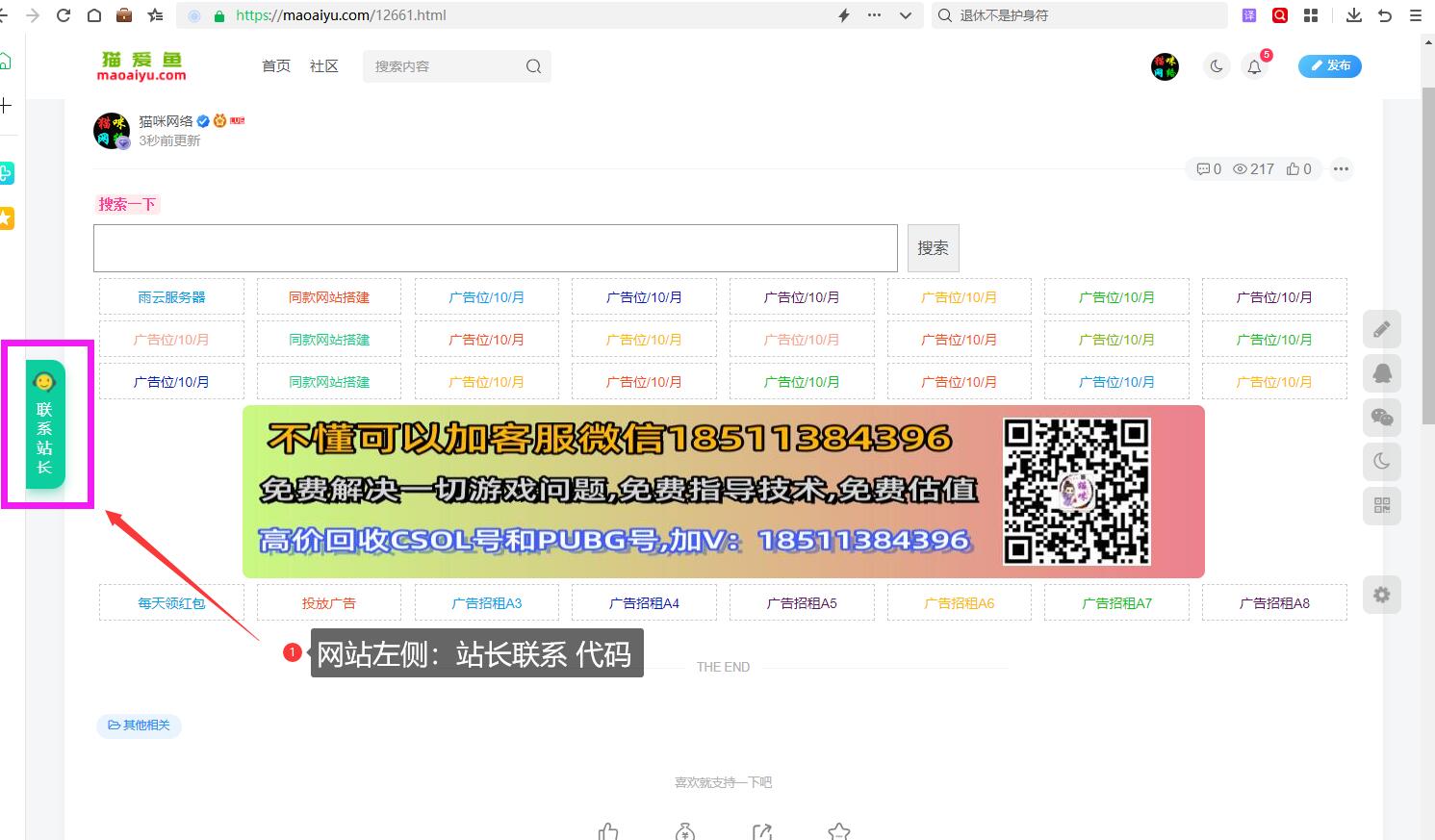This screenshot has height=840, width=1435.
Task: Click the customer service WeChat banner image
Action: [x=724, y=492]
